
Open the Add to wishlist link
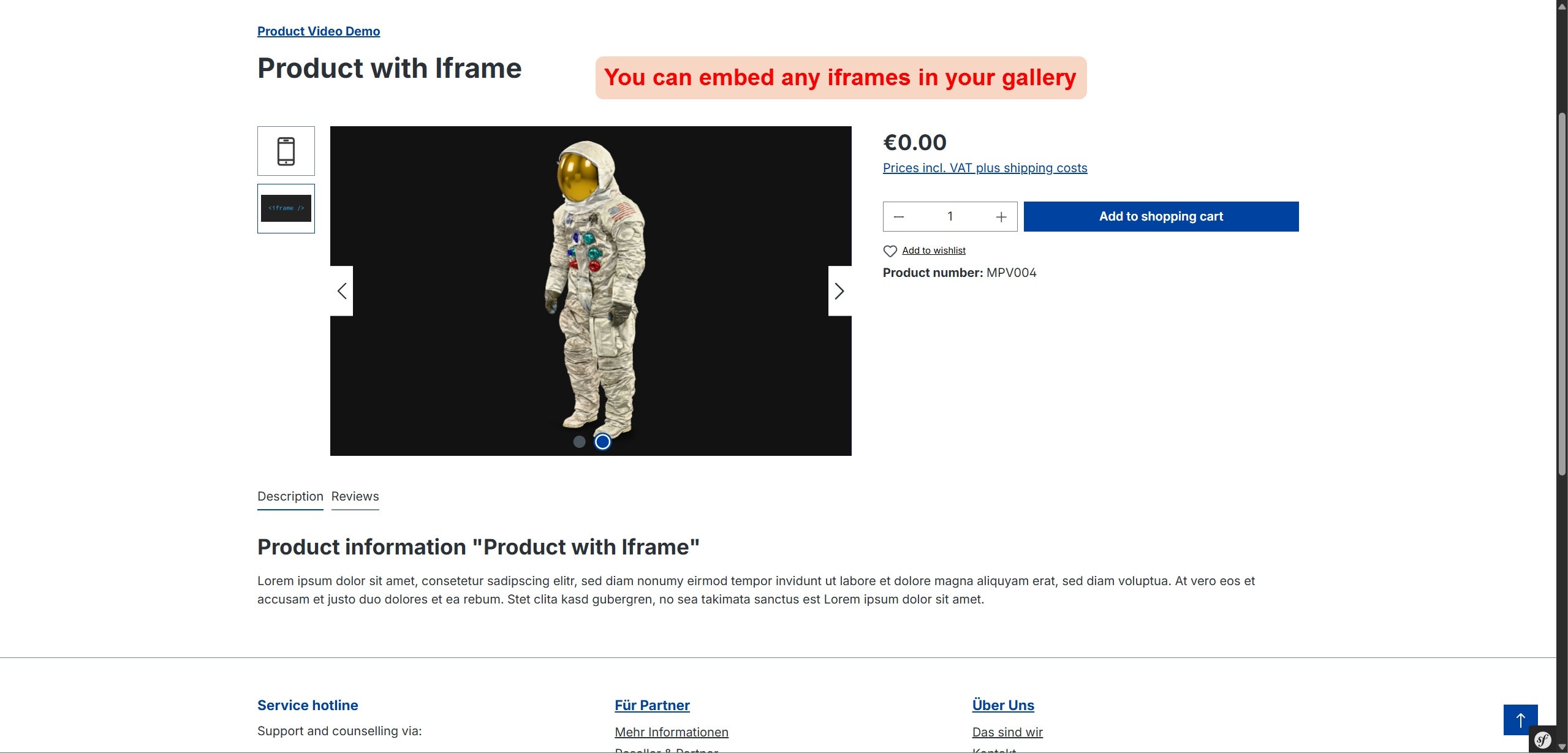click(x=934, y=251)
